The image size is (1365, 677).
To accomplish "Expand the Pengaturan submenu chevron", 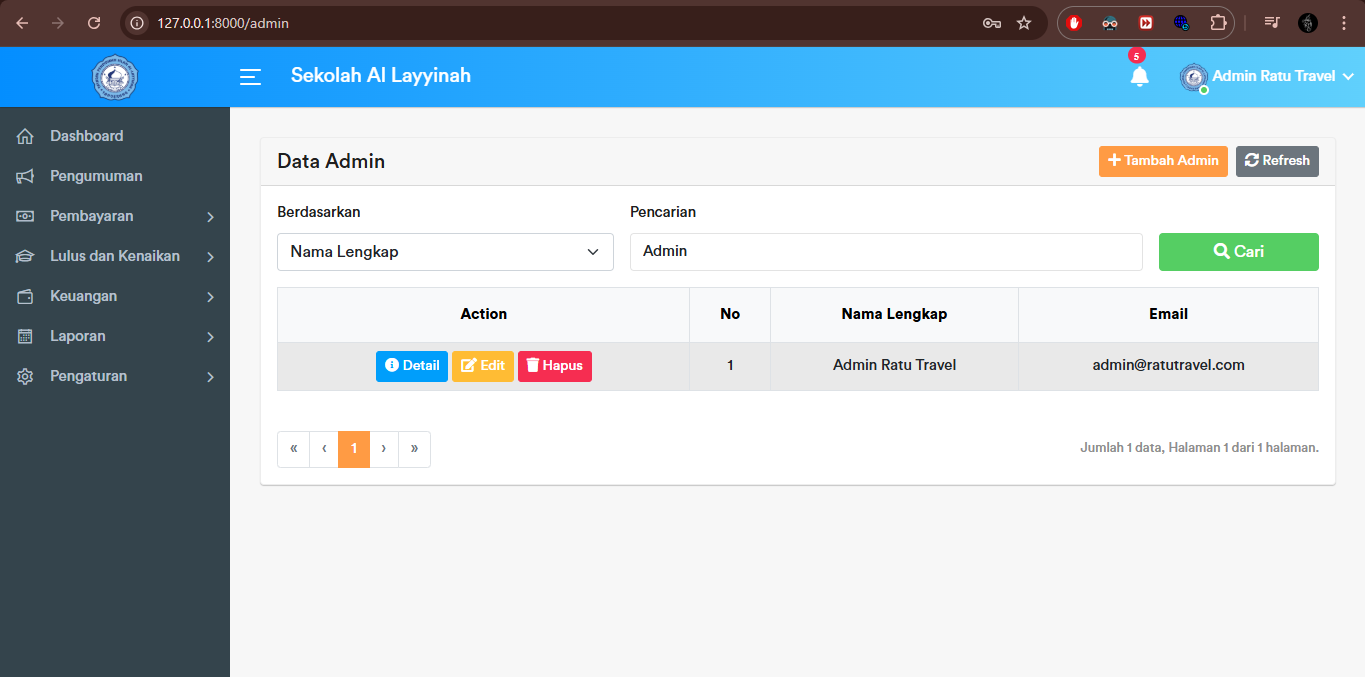I will [211, 377].
